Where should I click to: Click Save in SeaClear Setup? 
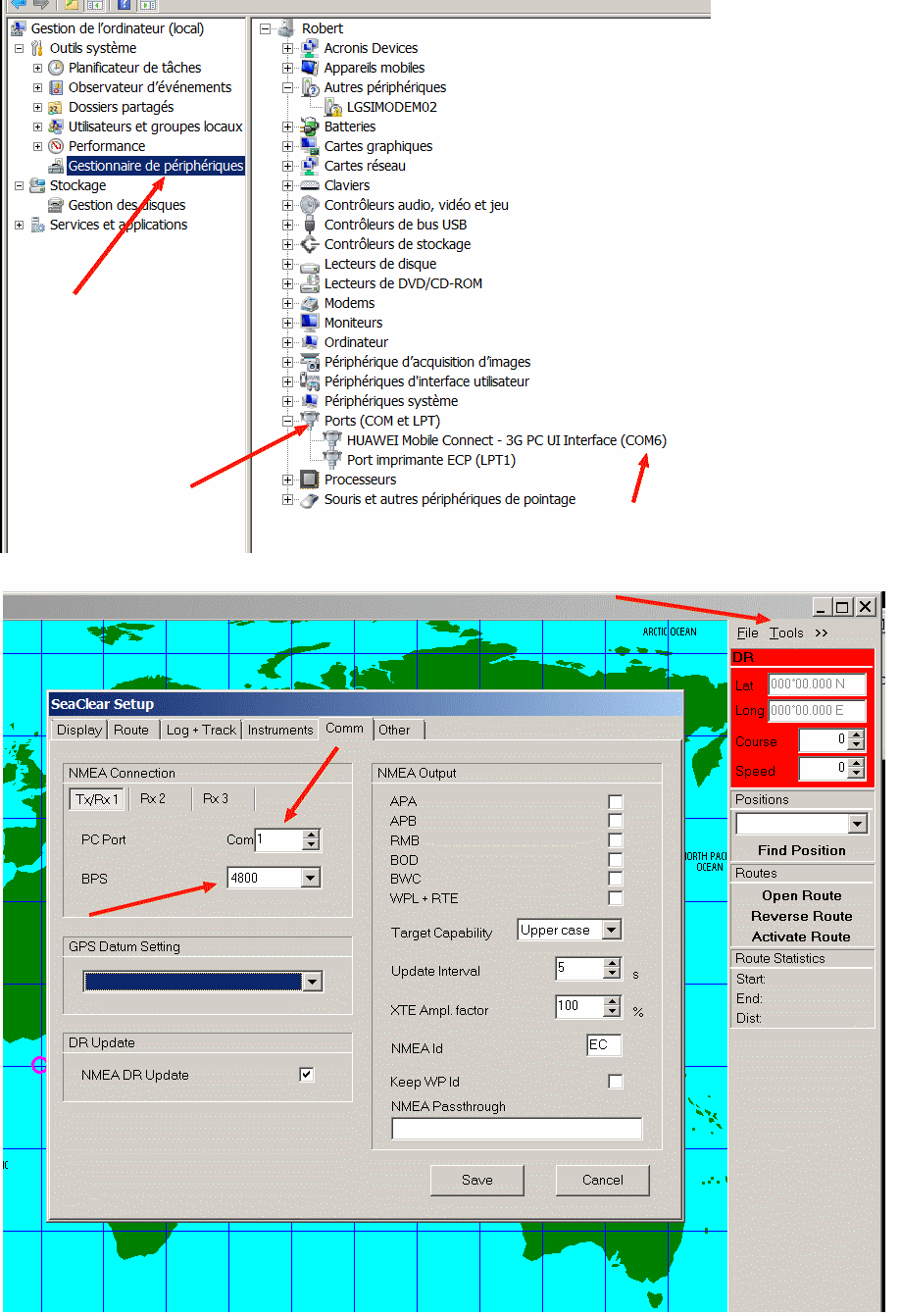477,1180
